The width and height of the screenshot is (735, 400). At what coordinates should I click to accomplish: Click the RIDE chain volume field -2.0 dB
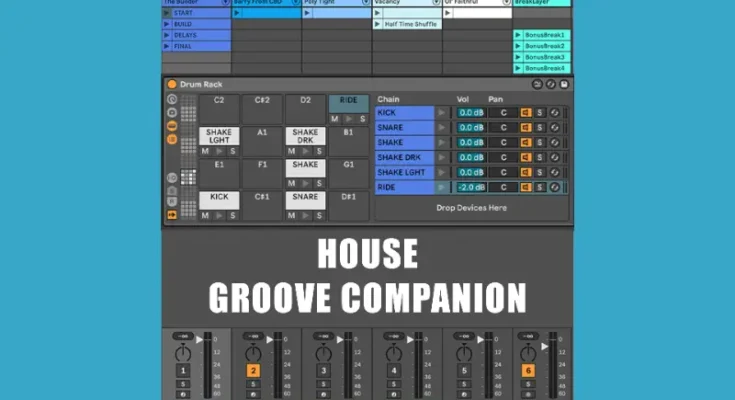click(471, 187)
